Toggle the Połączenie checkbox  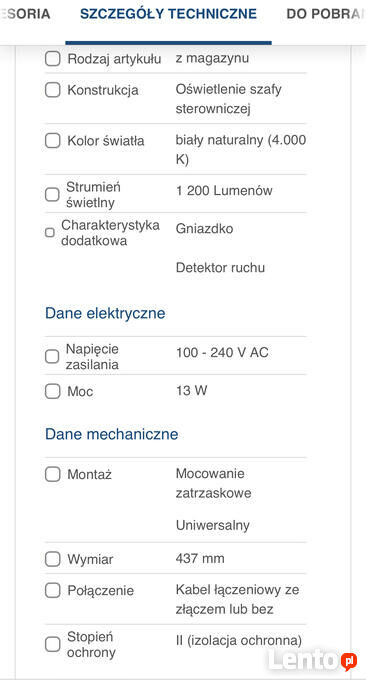(52, 590)
